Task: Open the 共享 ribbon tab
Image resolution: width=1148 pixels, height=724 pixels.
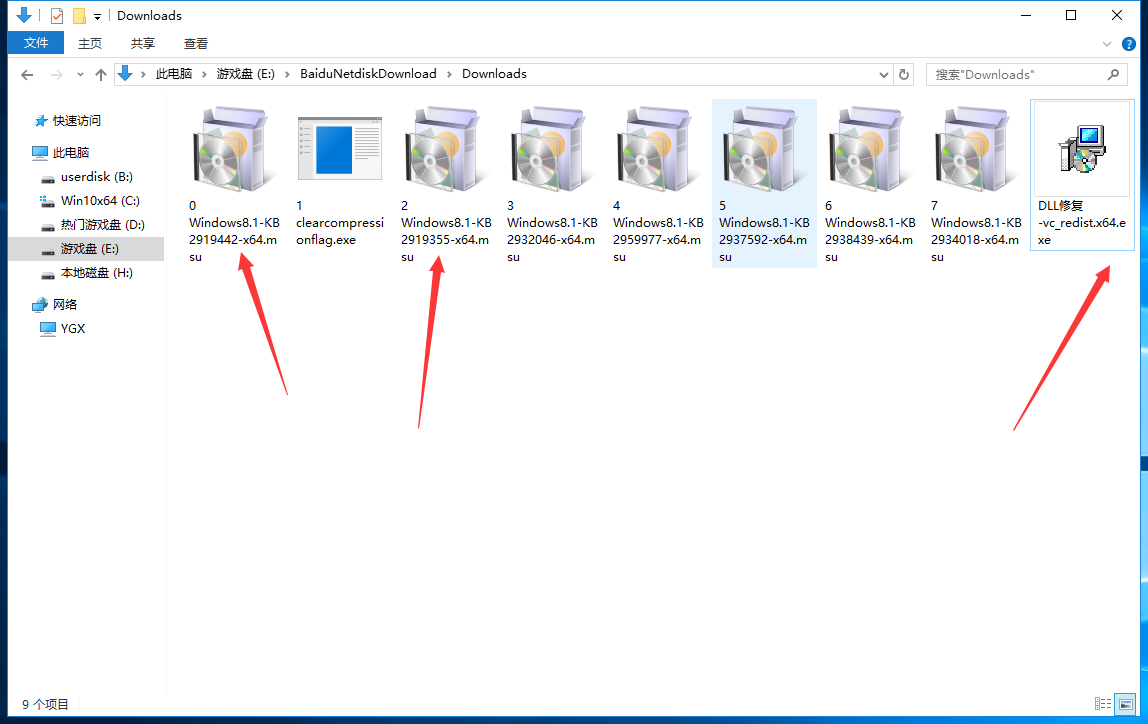Action: (x=143, y=43)
